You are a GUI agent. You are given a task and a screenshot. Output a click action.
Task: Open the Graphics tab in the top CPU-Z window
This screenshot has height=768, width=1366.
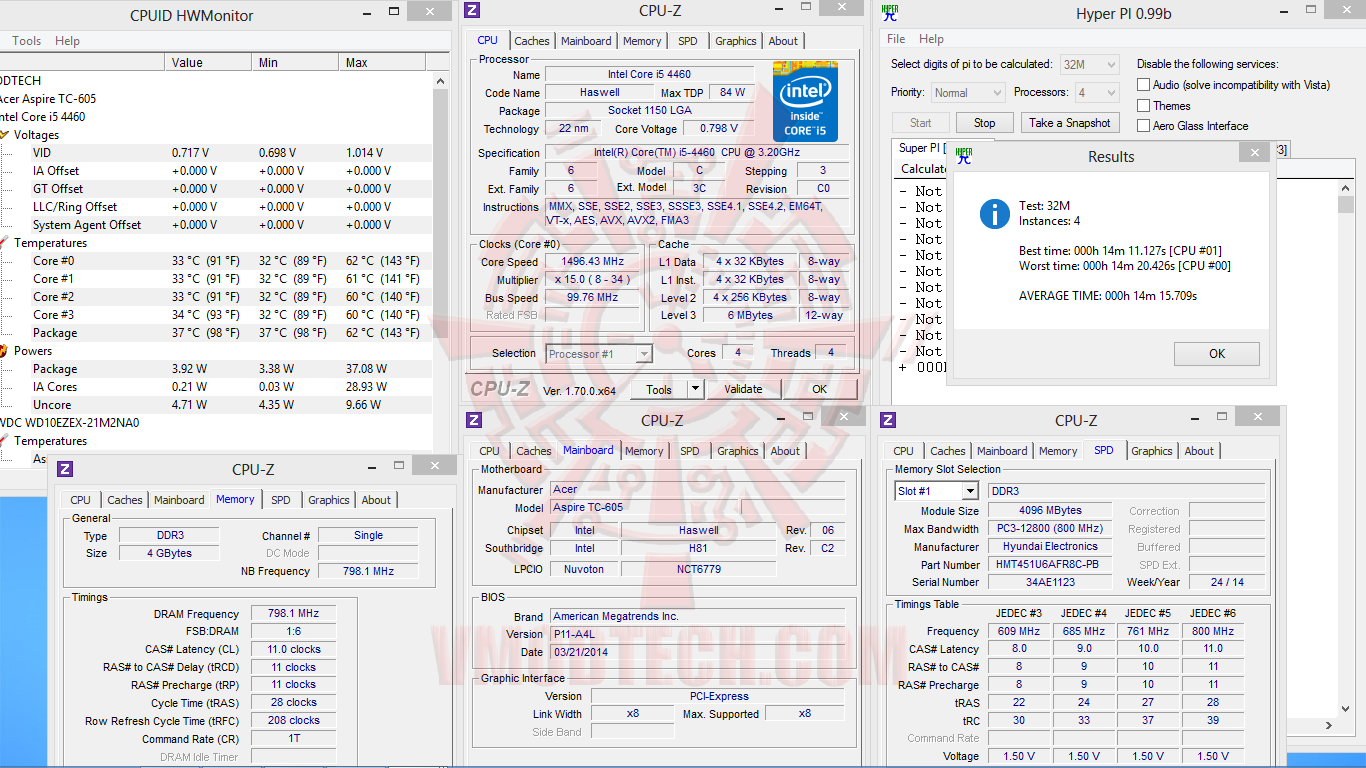pyautogui.click(x=736, y=41)
